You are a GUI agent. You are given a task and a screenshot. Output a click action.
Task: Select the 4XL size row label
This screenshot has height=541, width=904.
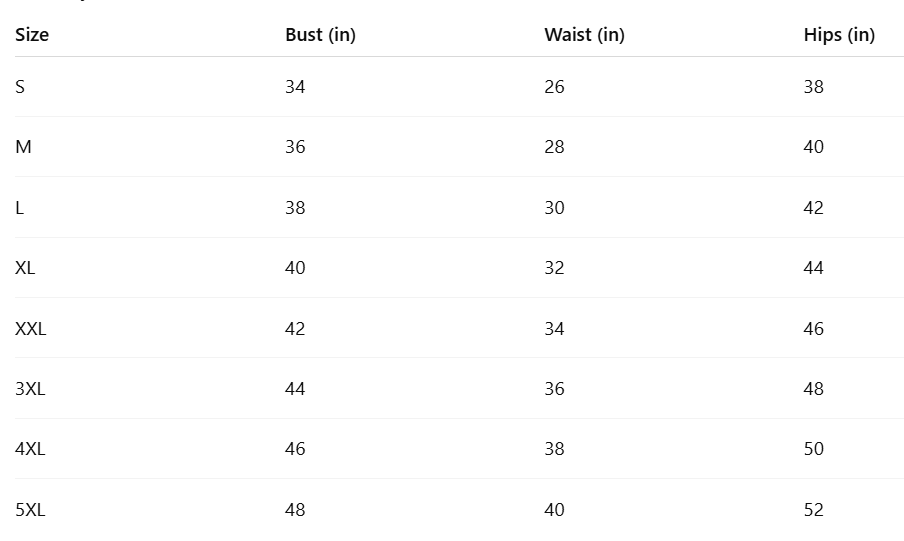point(30,449)
